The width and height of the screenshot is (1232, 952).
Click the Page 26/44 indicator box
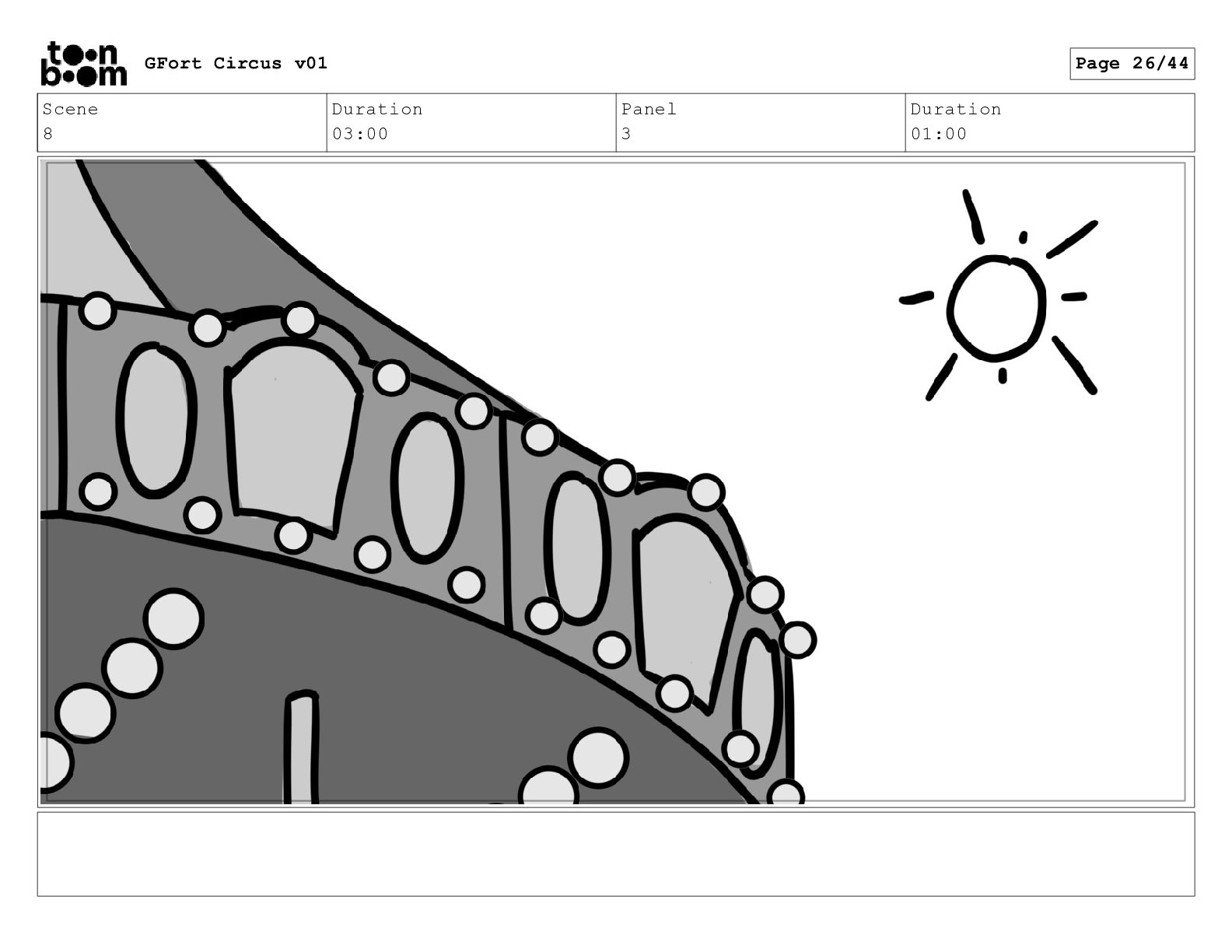1132,64
